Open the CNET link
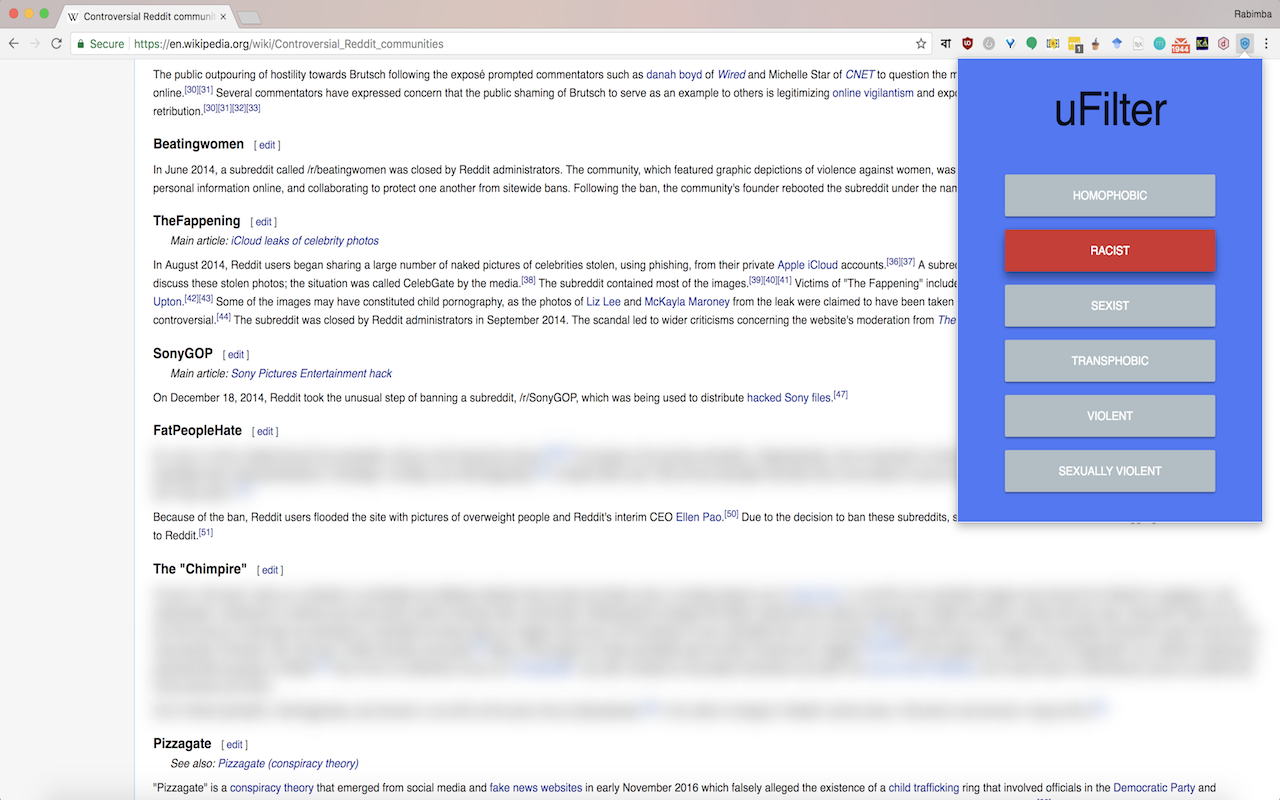The width and height of the screenshot is (1280, 800). (860, 74)
